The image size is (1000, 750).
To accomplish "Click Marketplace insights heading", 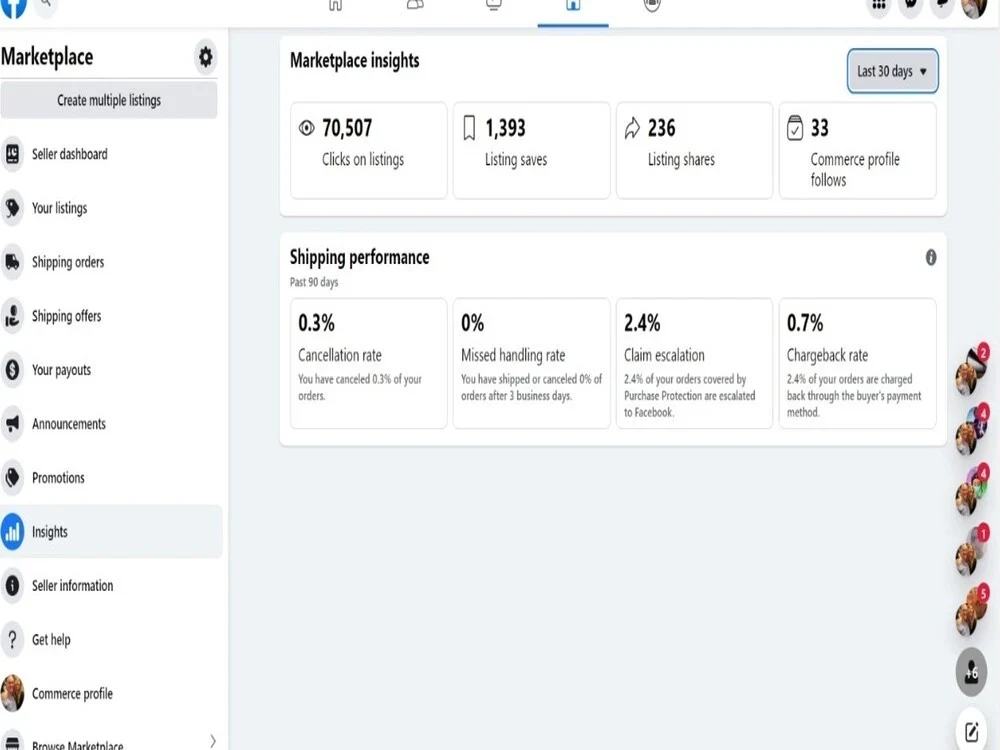I will [x=355, y=61].
